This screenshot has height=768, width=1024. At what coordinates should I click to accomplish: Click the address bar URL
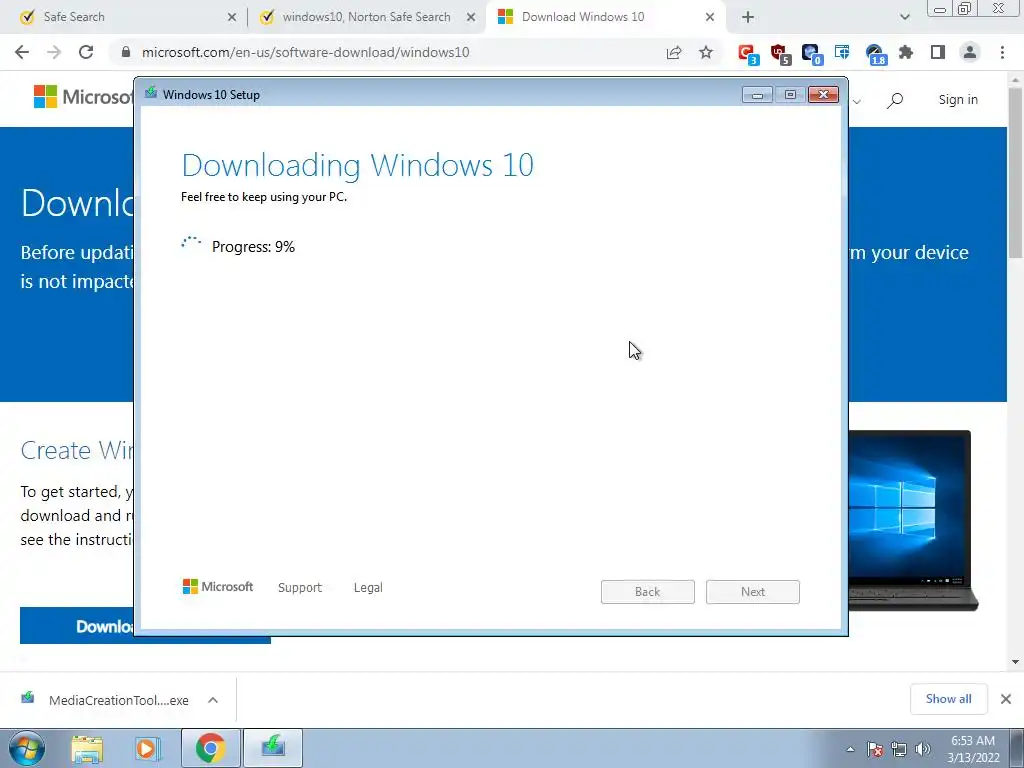point(306,52)
